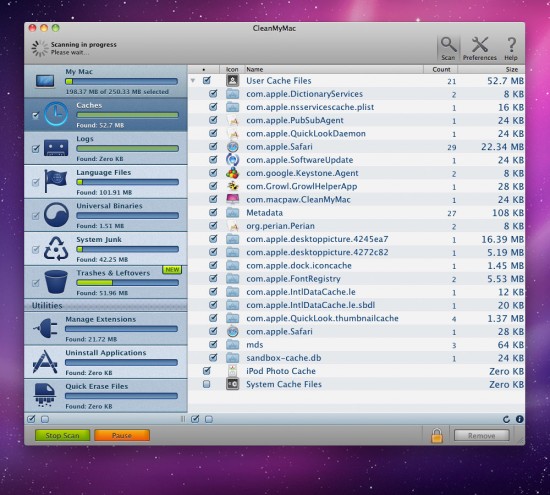Click the 22.34 MB size value
Image resolution: width=550 pixels, height=495 pixels.
[x=502, y=147]
